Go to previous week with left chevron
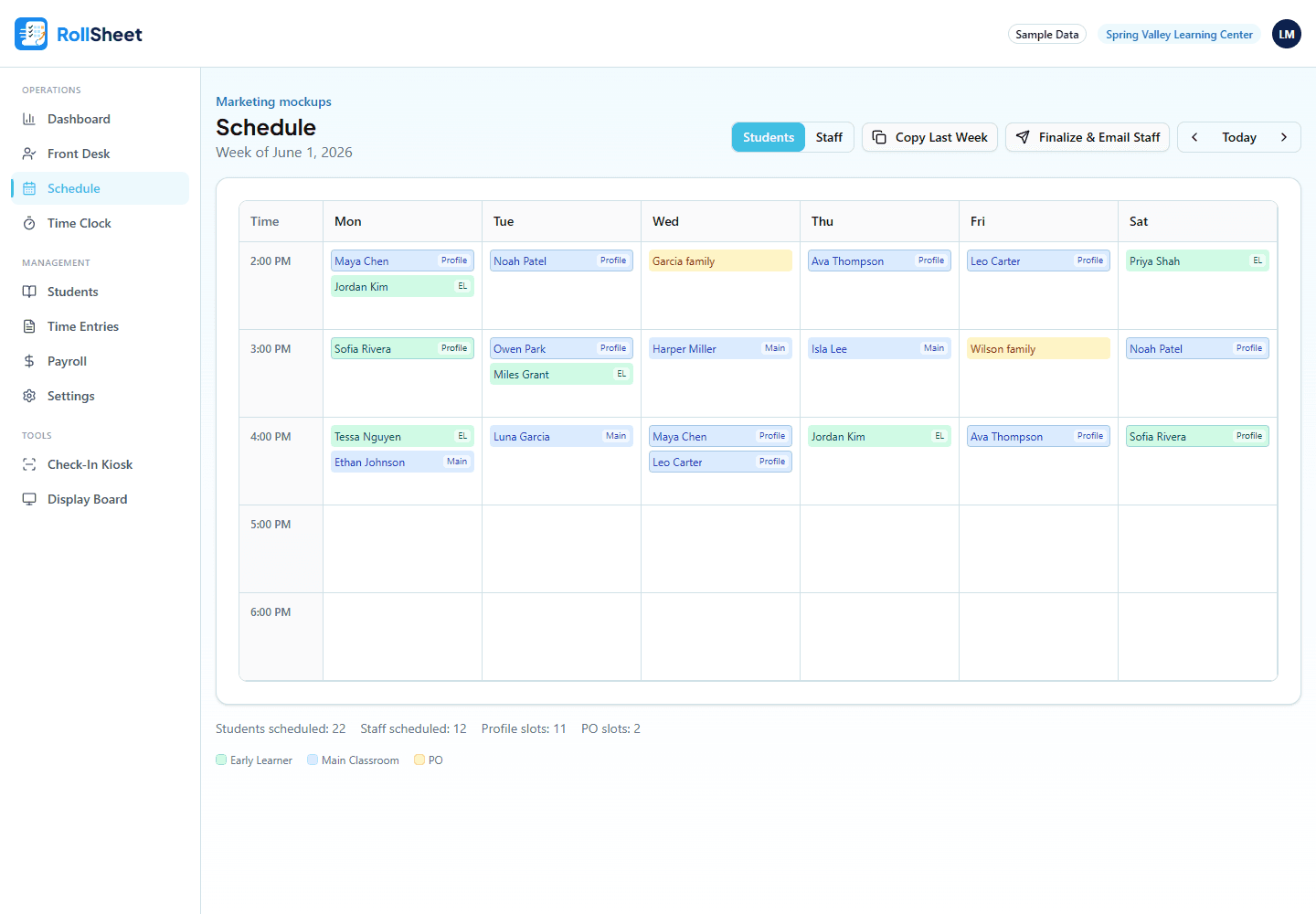The height and width of the screenshot is (914, 1316). (1194, 137)
